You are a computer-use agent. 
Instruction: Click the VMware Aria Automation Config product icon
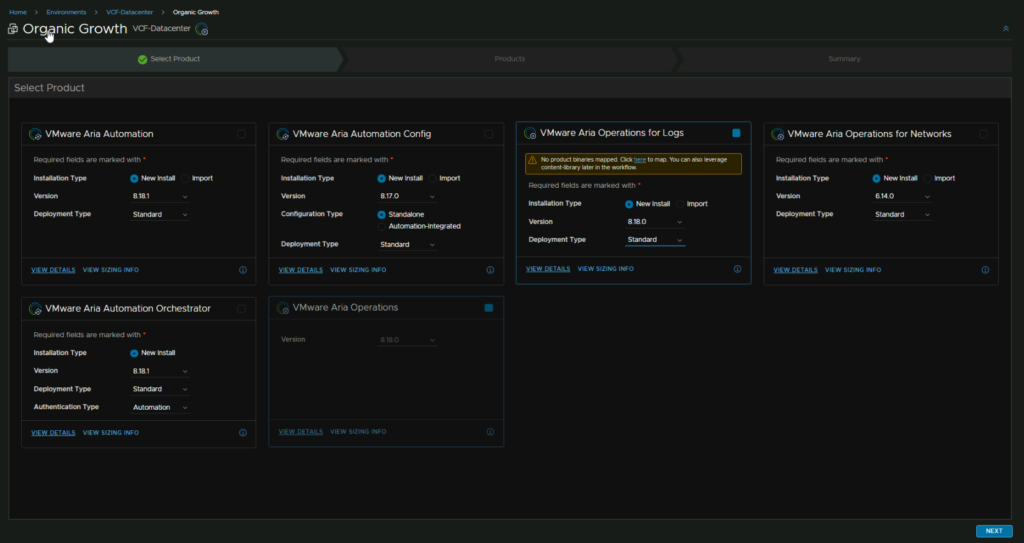pos(283,134)
